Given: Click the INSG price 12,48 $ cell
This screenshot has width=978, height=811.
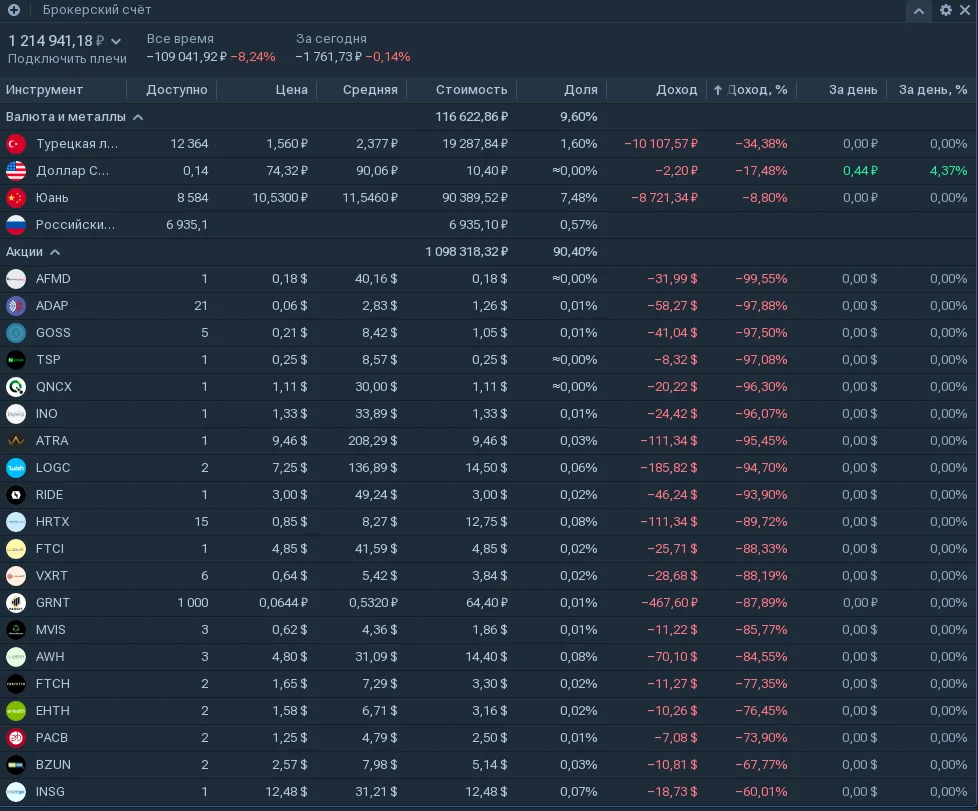Looking at the screenshot, I should tap(286, 792).
